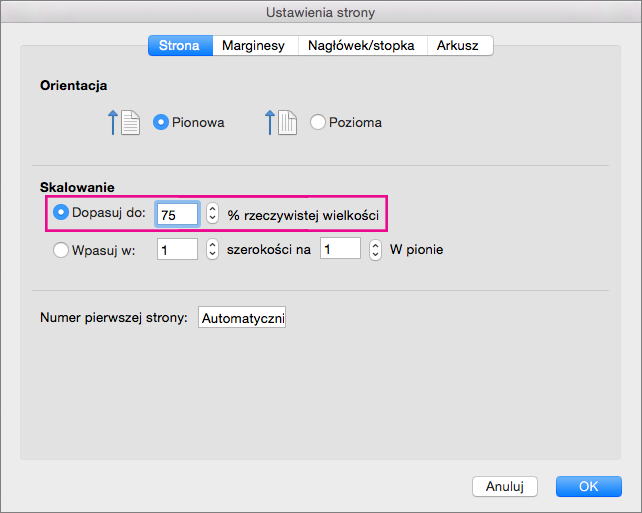Click the percentage field showing 75
Image resolution: width=642 pixels, height=513 pixels.
click(x=177, y=214)
